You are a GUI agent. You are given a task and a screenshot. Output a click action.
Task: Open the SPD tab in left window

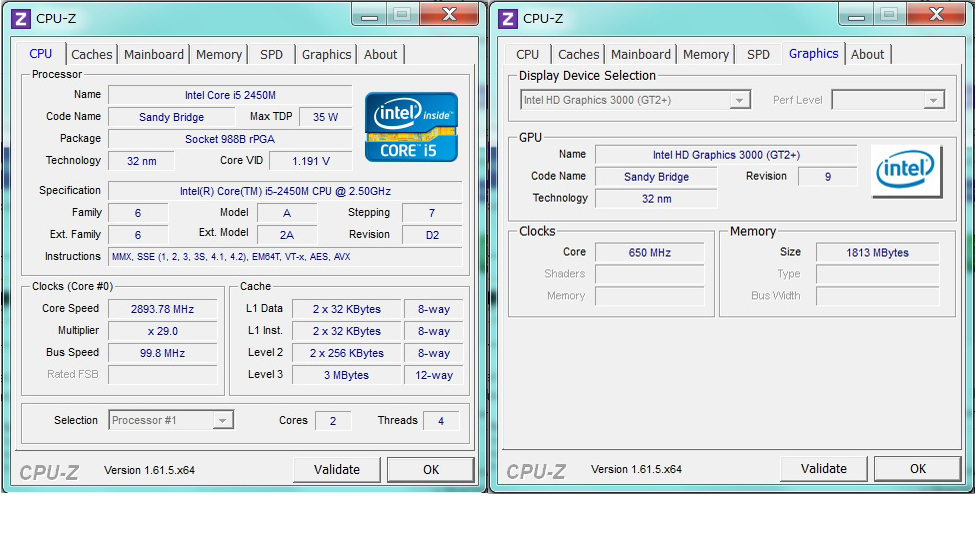pos(271,55)
